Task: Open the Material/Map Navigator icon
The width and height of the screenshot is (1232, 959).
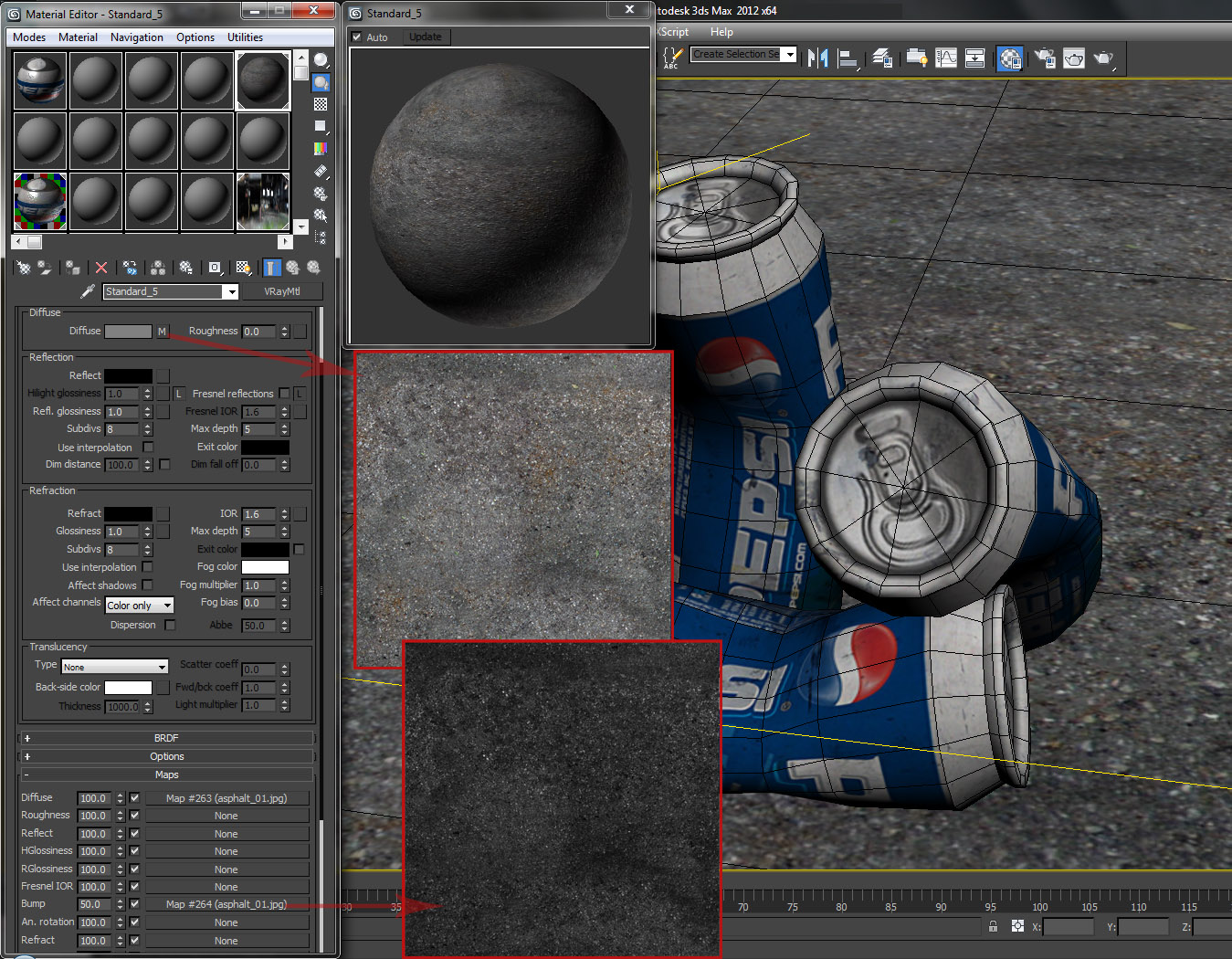Action: click(321, 237)
